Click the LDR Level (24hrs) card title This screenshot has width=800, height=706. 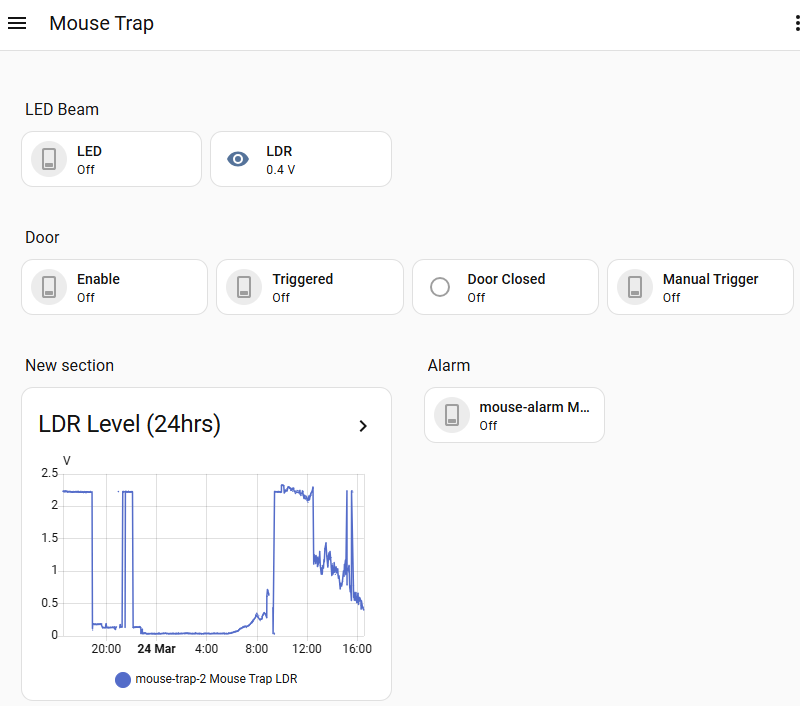(129, 425)
